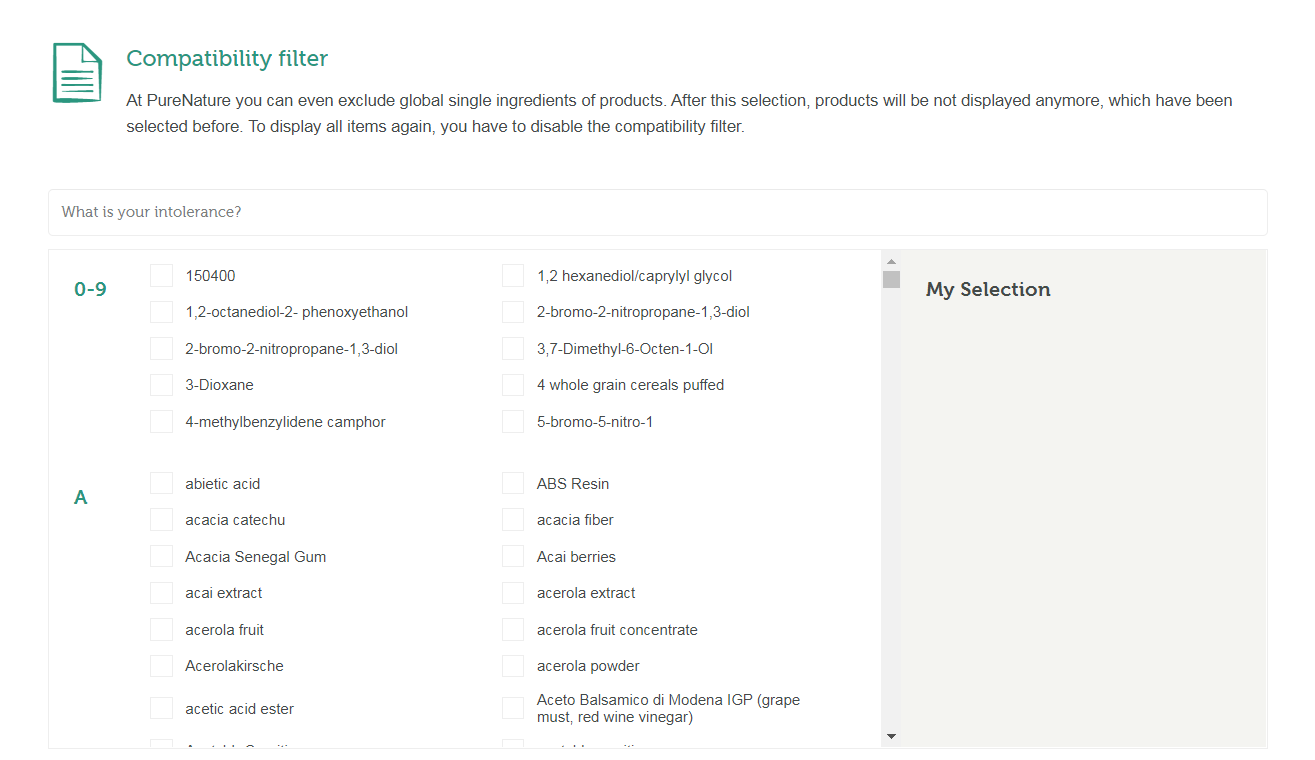Tick the 3-Dioxane checkbox
This screenshot has width=1315, height=760.
(161, 385)
